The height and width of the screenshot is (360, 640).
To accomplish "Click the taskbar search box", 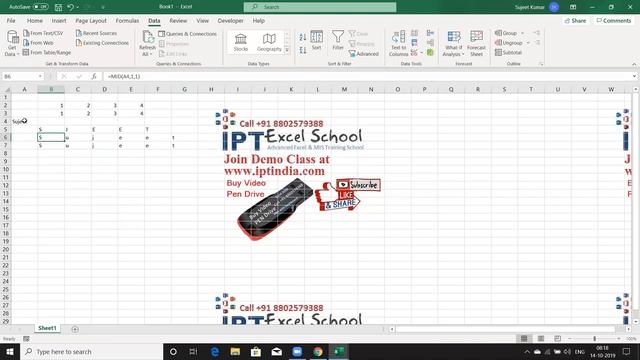I will coord(91,351).
